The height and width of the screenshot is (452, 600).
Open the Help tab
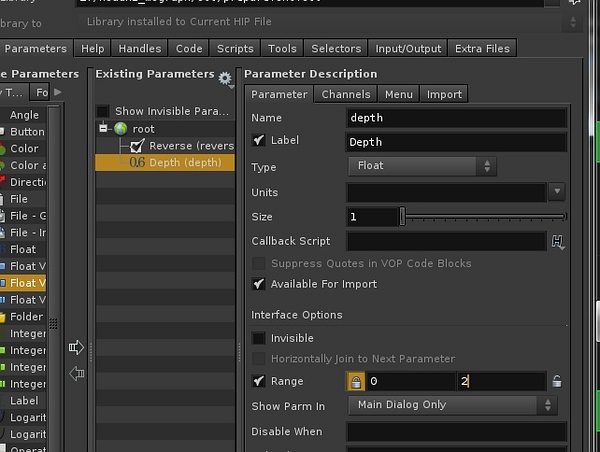(93, 49)
